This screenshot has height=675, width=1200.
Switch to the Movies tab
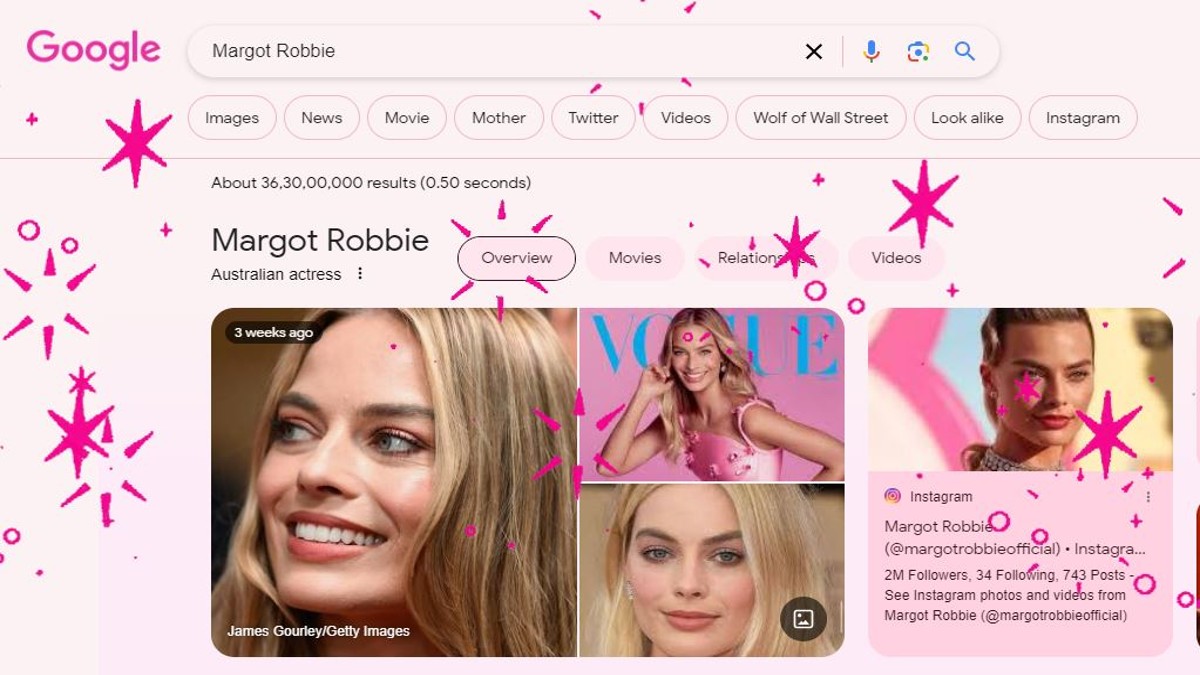coord(634,257)
